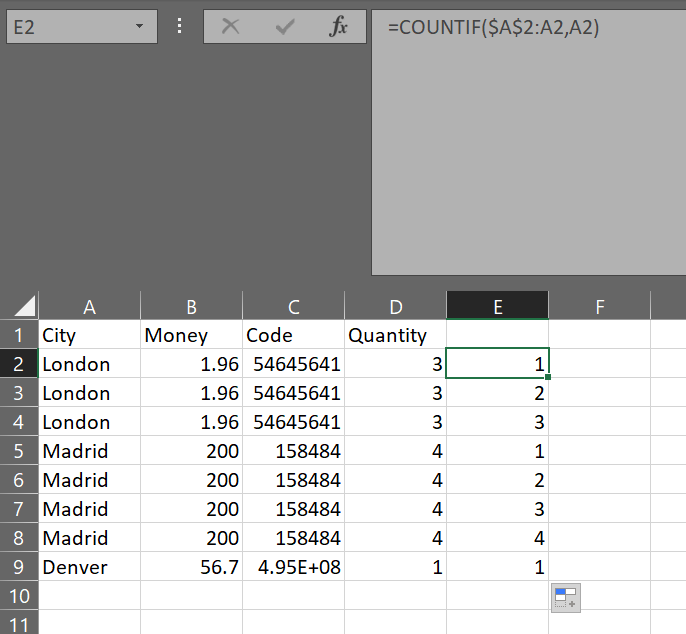Open the Name Box dropdown arrow

140,27
